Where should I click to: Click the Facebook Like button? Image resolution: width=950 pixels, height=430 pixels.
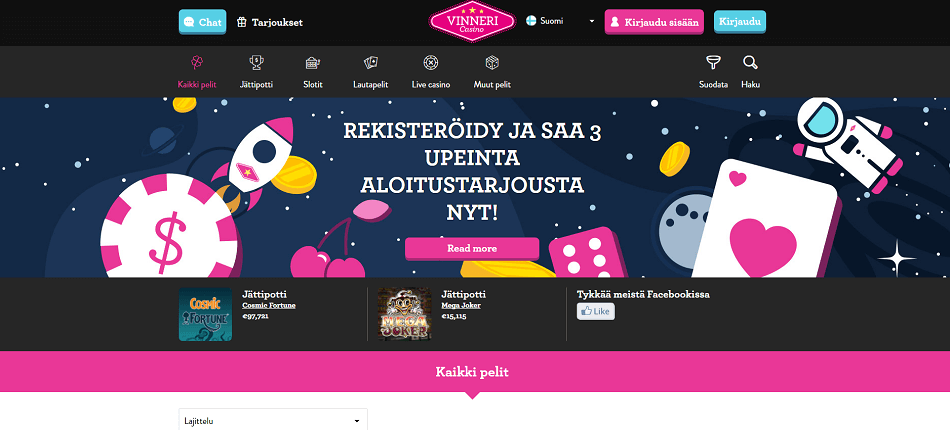coord(596,311)
